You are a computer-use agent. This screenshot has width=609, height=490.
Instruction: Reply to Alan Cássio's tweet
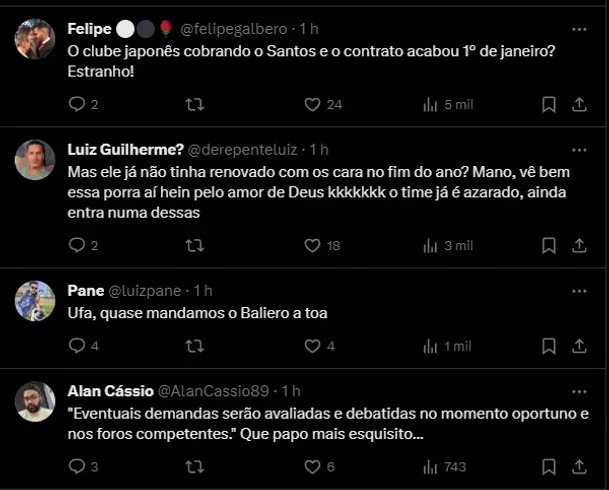(x=77, y=466)
